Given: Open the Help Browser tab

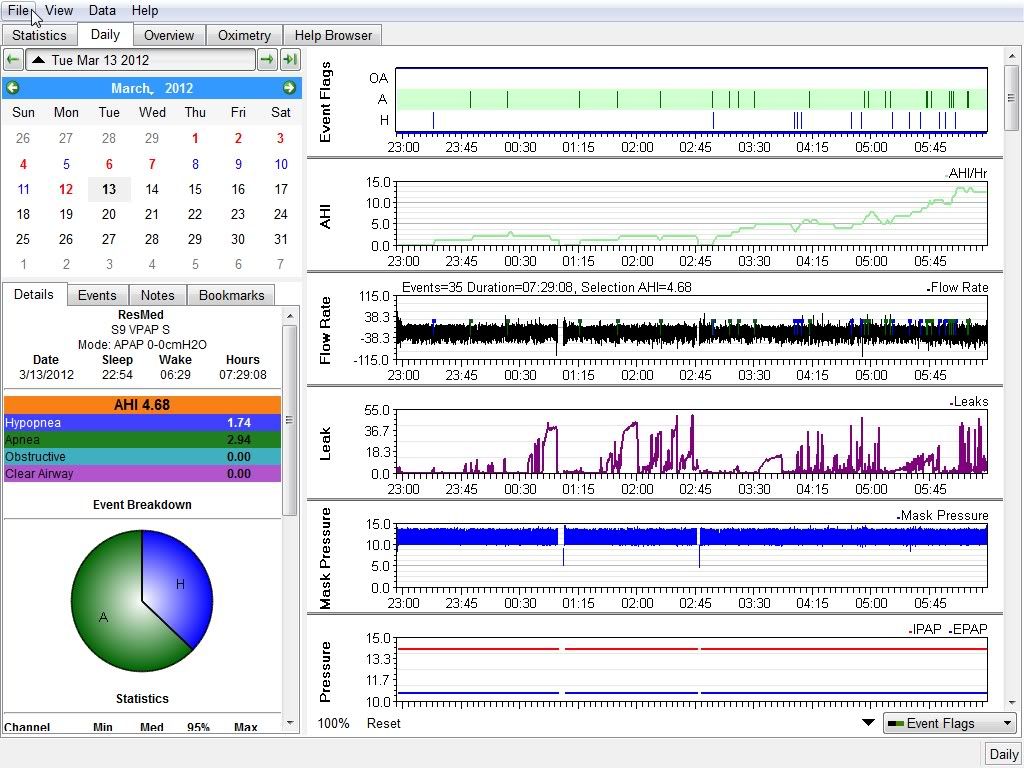Looking at the screenshot, I should click(333, 35).
